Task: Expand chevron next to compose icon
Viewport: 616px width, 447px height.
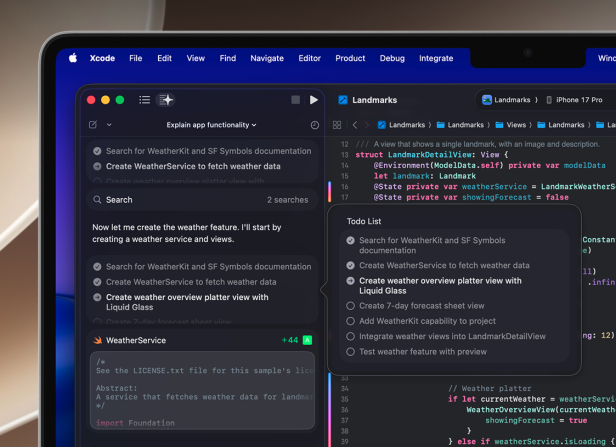Action: (109, 125)
